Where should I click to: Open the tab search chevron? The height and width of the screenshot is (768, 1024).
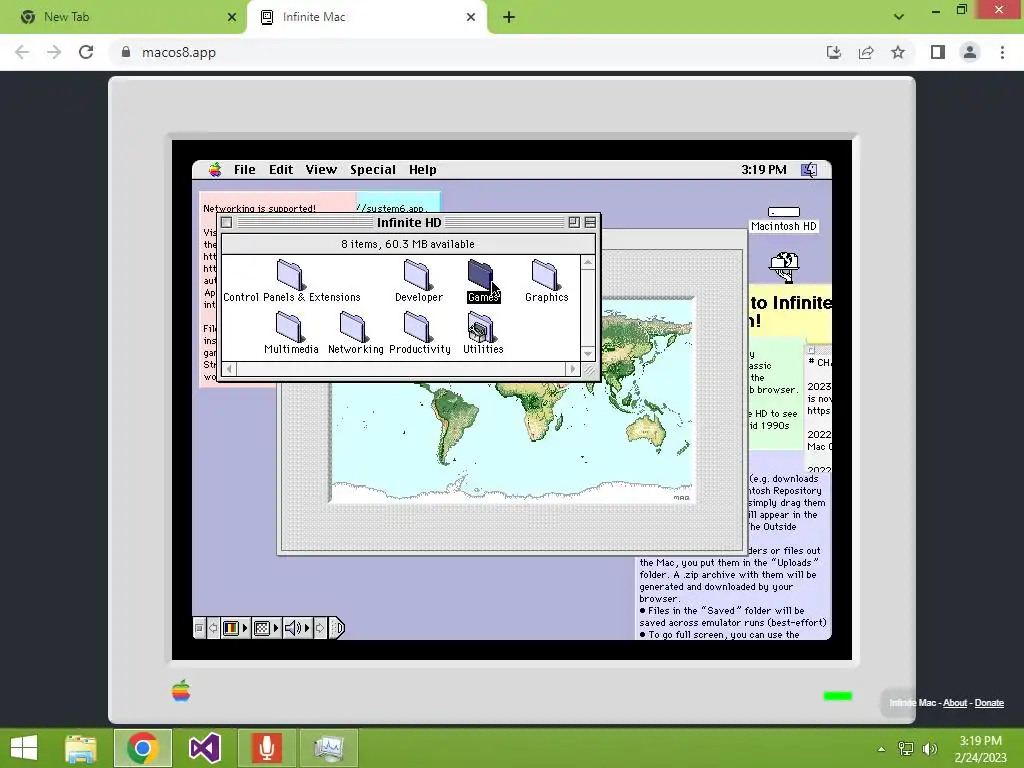899,17
